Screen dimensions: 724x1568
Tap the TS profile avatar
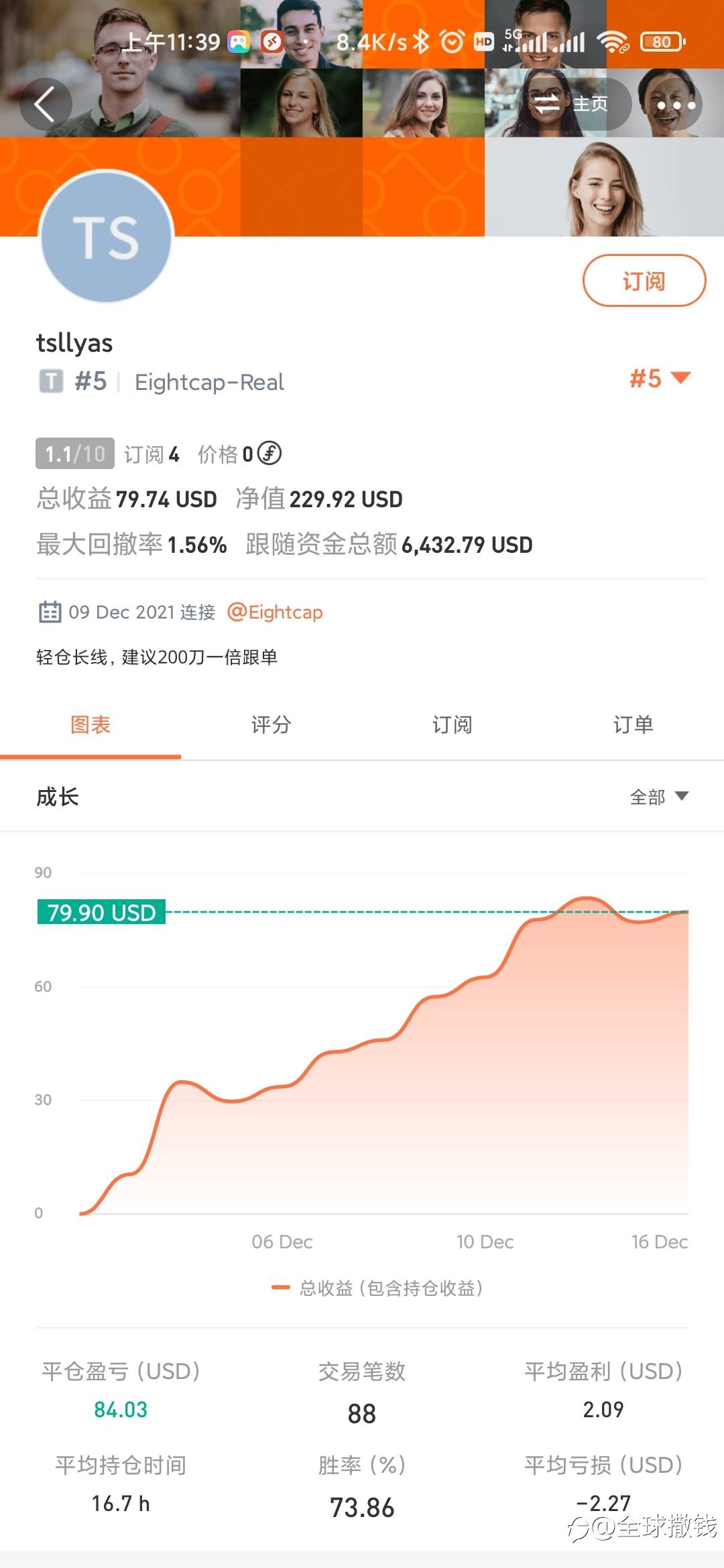pos(107,237)
